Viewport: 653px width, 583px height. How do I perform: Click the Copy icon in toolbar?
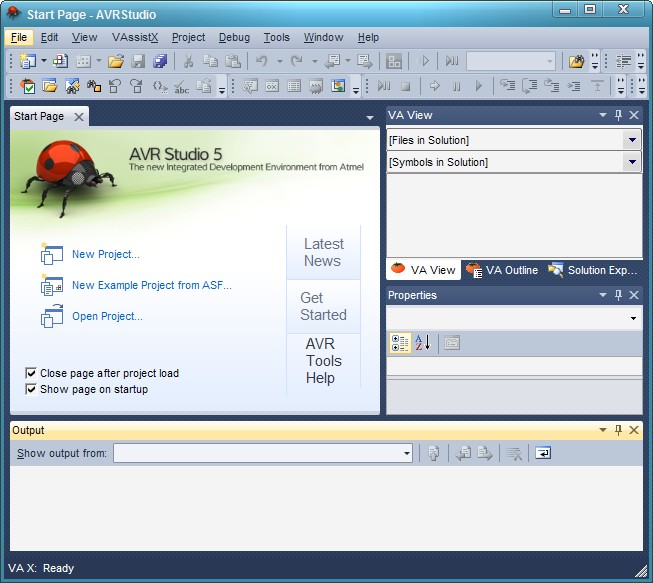210,61
